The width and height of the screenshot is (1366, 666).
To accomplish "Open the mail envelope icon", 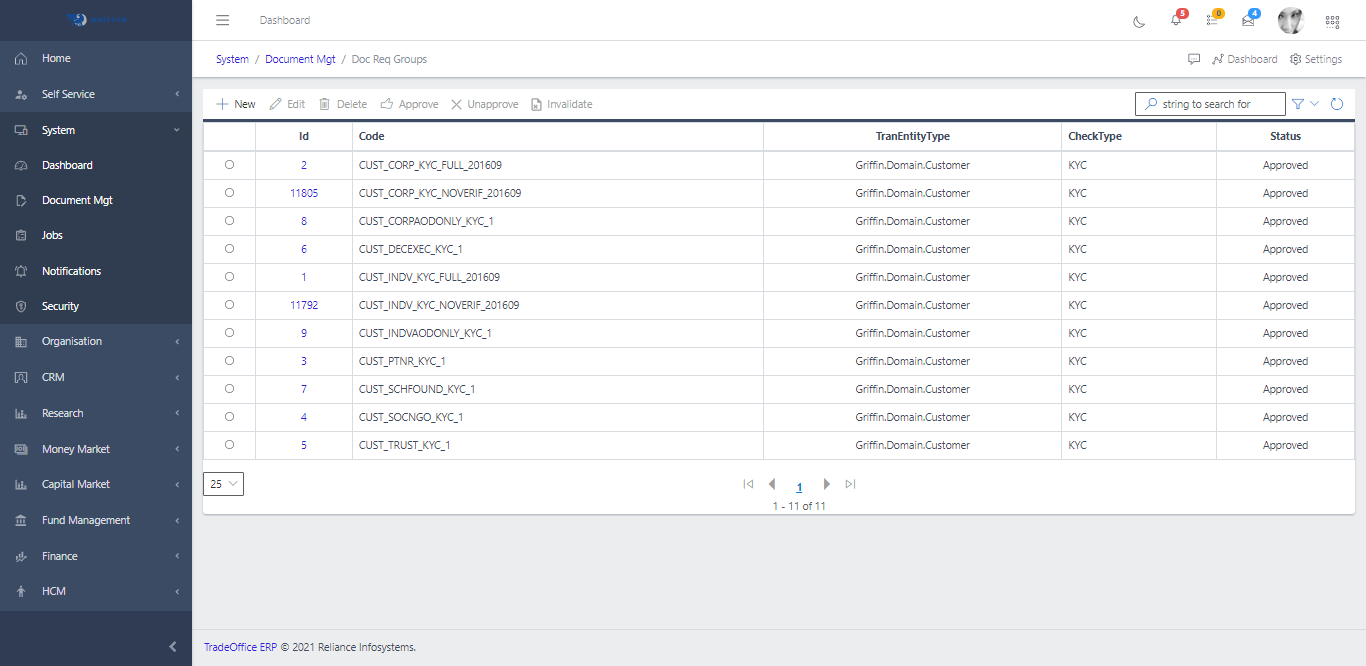I will 1248,21.
